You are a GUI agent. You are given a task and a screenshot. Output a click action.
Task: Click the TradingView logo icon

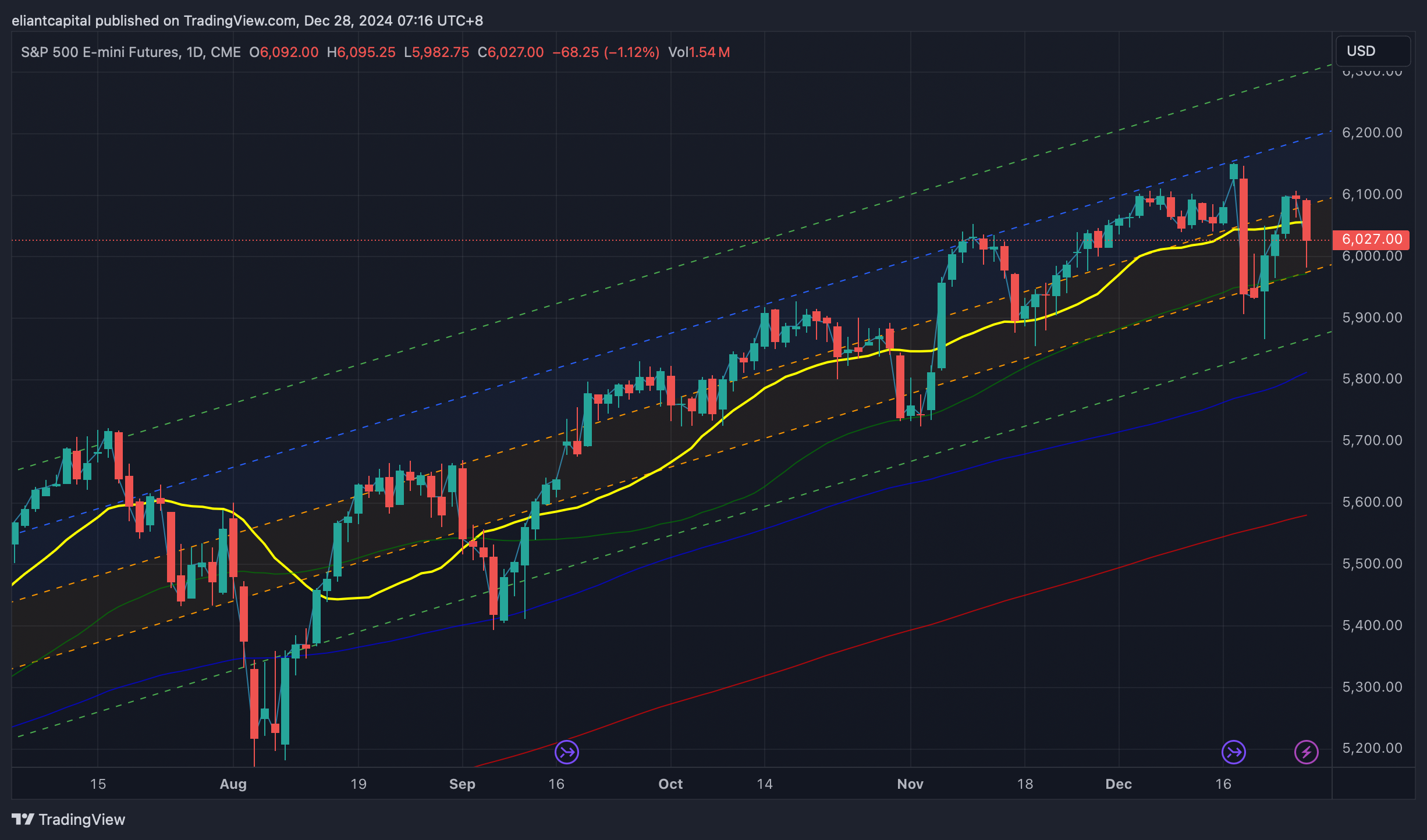tap(23, 819)
